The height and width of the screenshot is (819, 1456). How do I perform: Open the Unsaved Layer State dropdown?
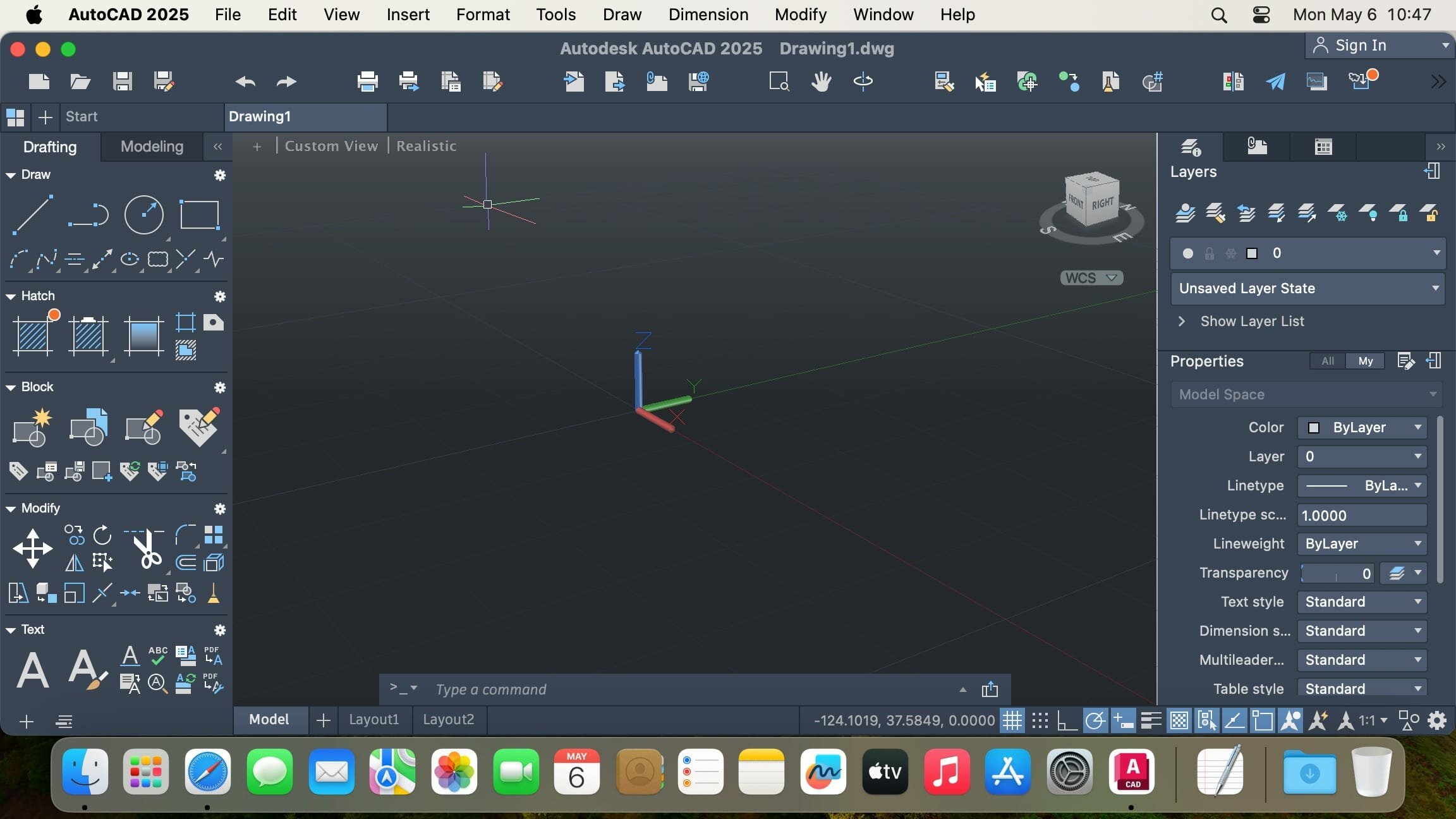pos(1307,288)
